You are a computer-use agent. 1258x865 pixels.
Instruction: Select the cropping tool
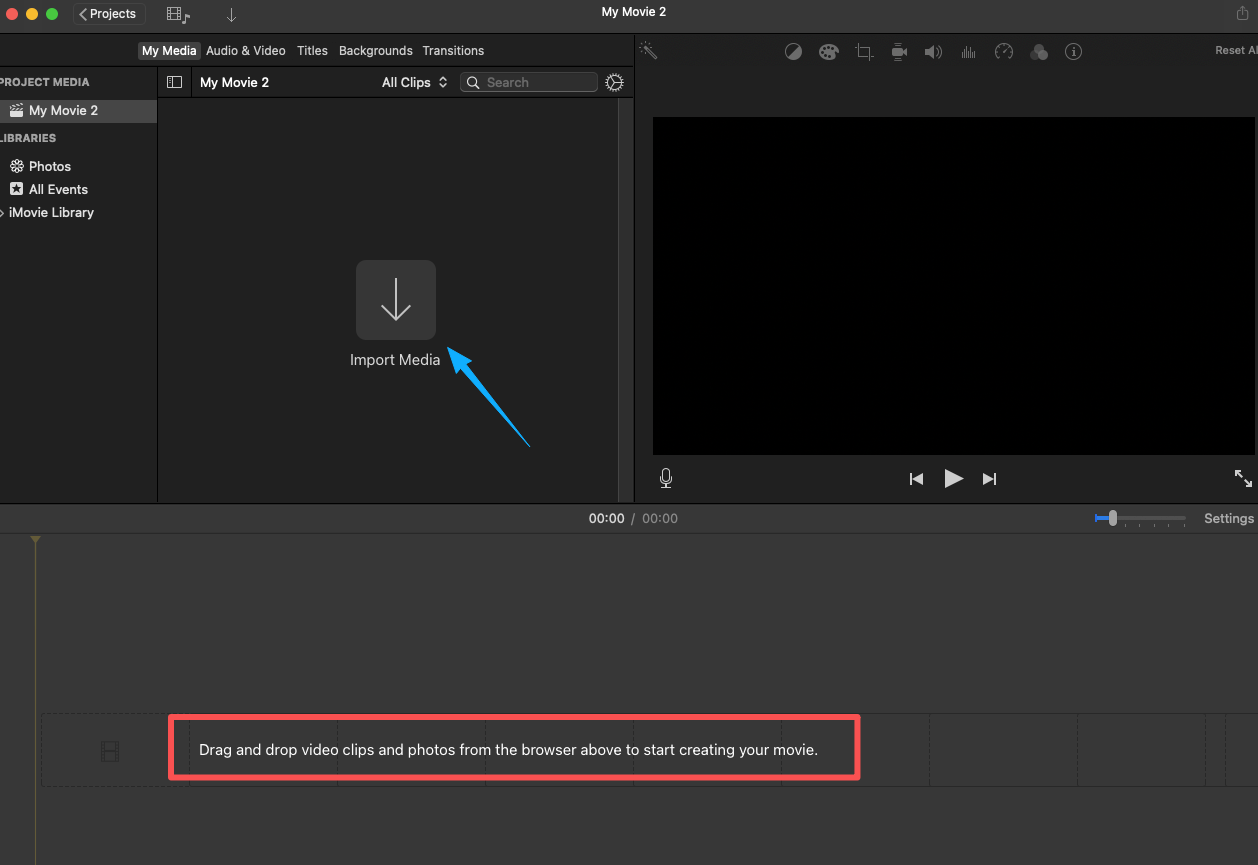coord(864,52)
